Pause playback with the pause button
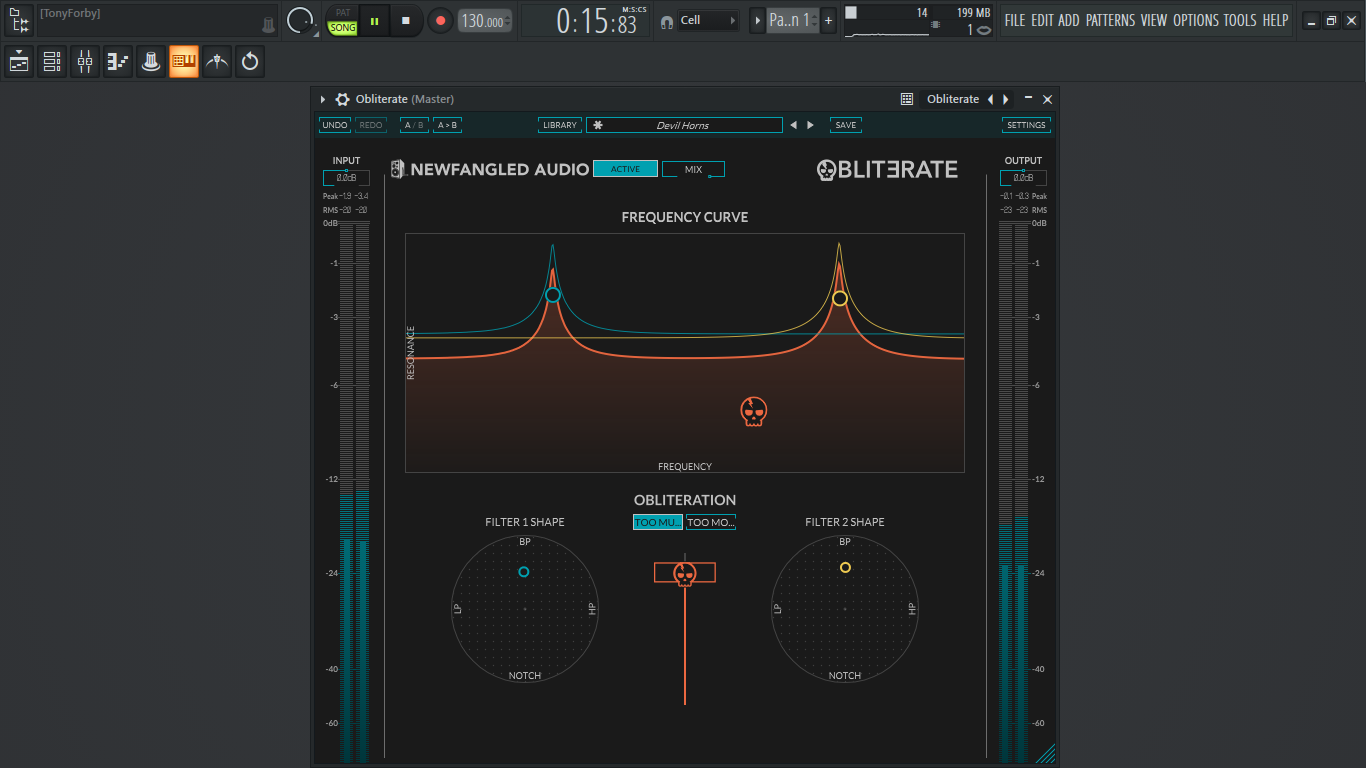This screenshot has height=768, width=1366. (375, 21)
